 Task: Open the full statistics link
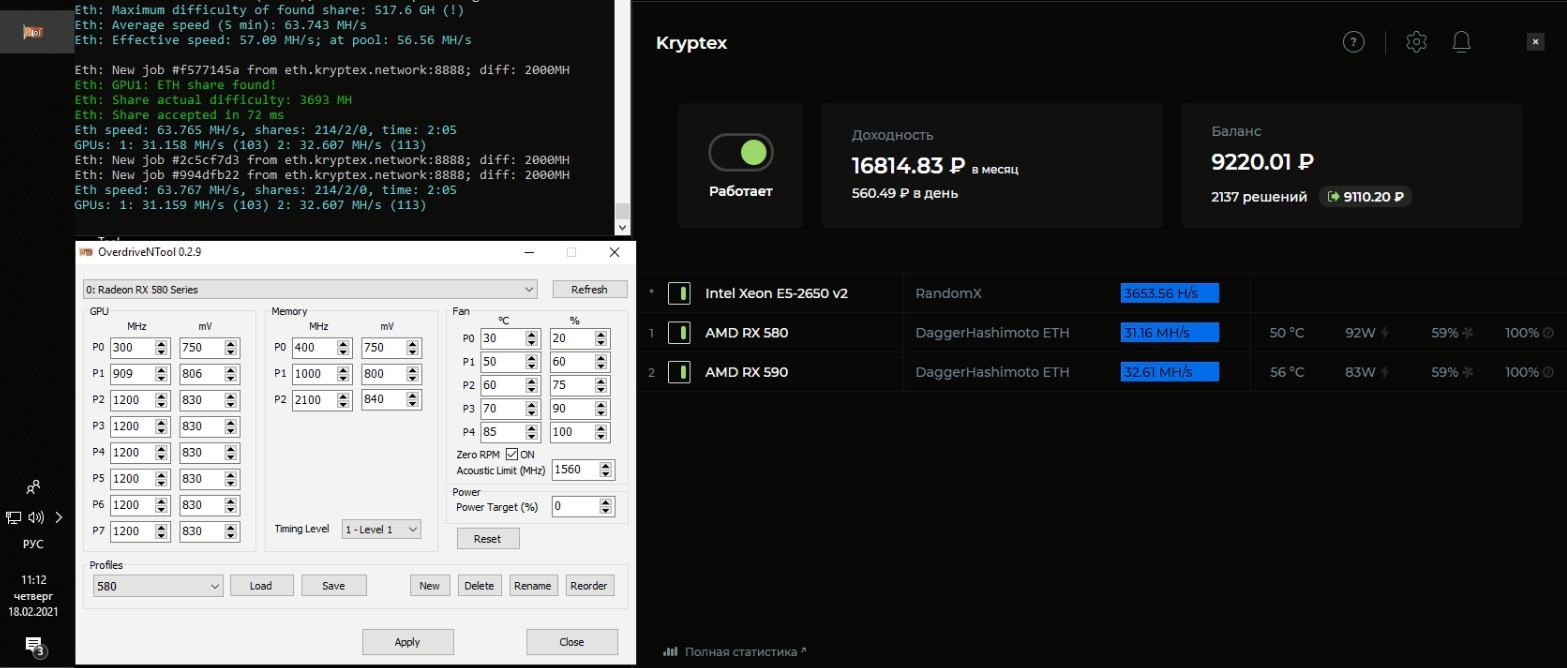pos(740,652)
